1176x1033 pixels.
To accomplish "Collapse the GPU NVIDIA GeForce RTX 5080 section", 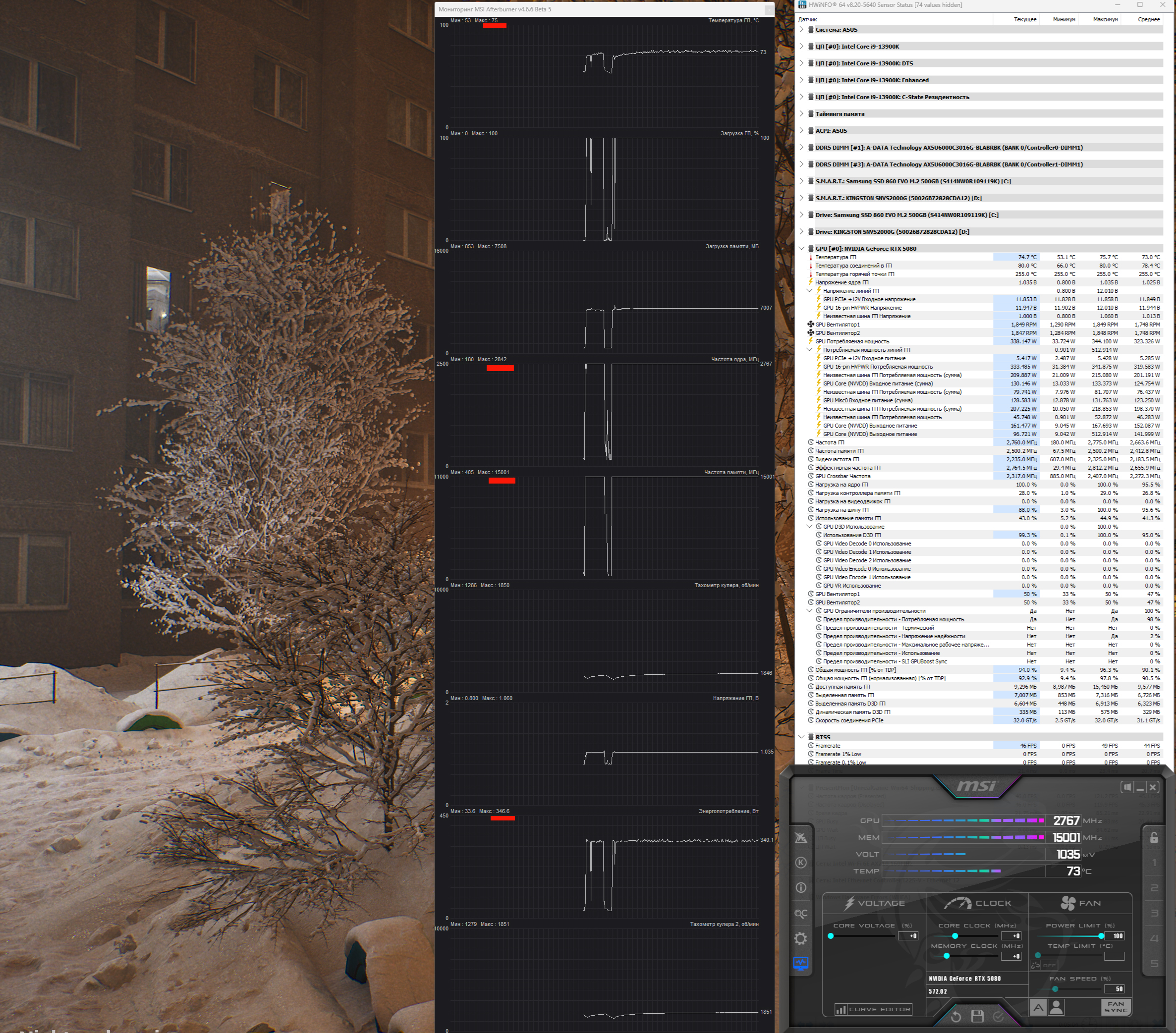I will point(801,249).
